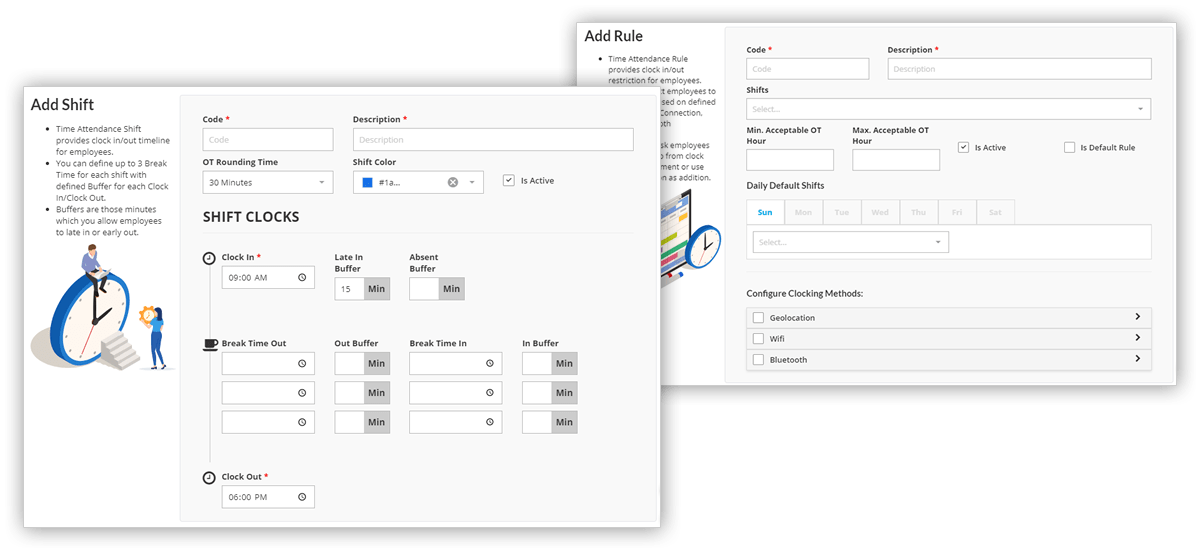Select the Fri tab
Viewport: 1201px width, 553px height.
[x=957, y=212]
